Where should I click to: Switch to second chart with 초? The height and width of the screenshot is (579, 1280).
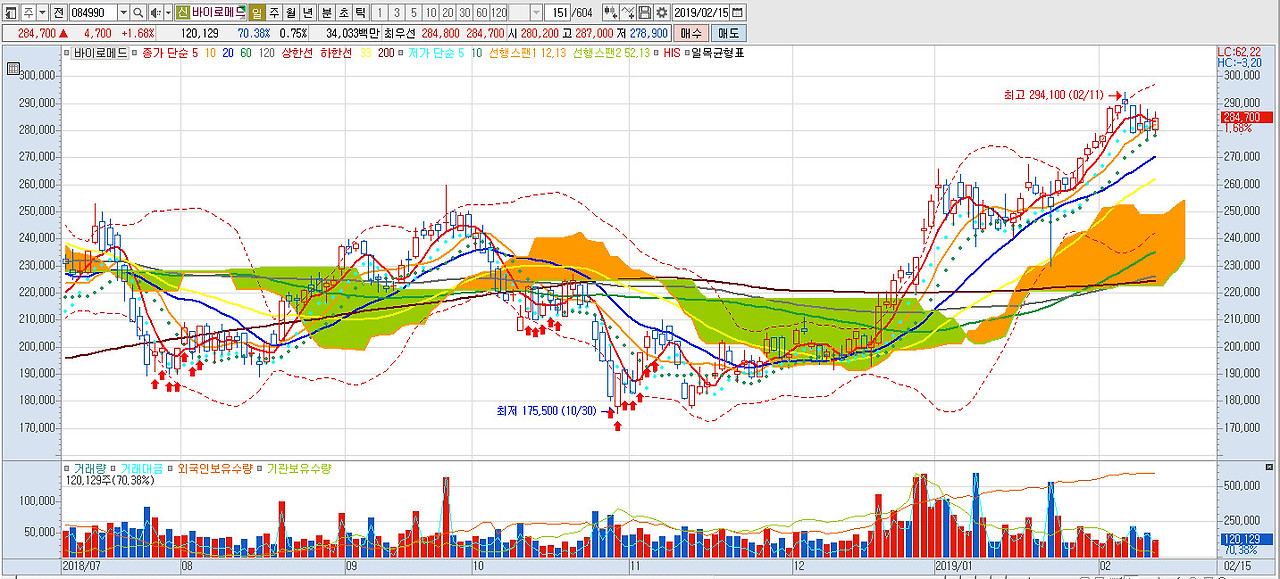coord(344,13)
